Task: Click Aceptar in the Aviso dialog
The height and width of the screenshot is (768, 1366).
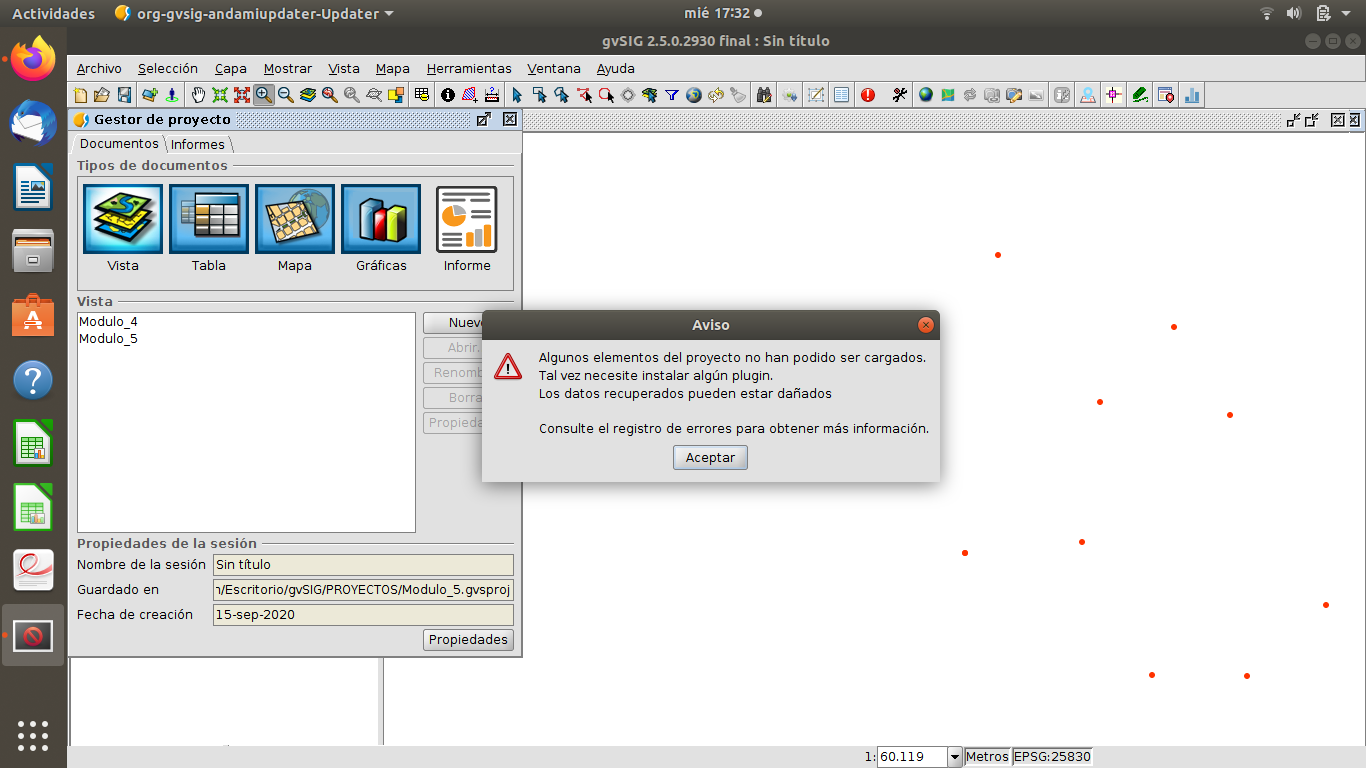Action: [710, 458]
